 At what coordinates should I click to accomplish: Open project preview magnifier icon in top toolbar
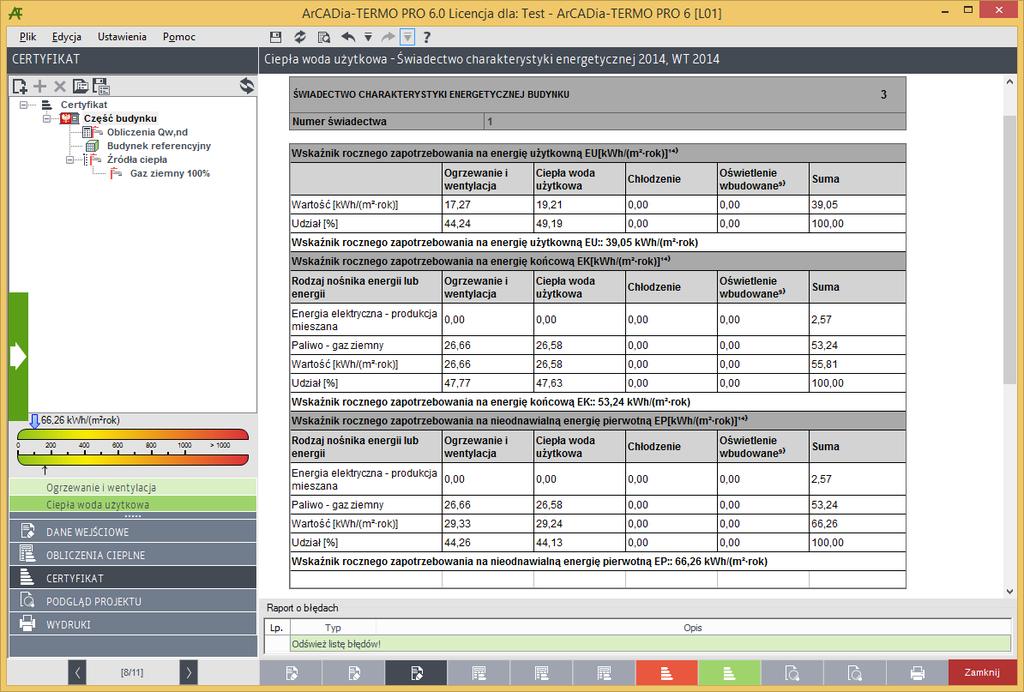pyautogui.click(x=324, y=37)
